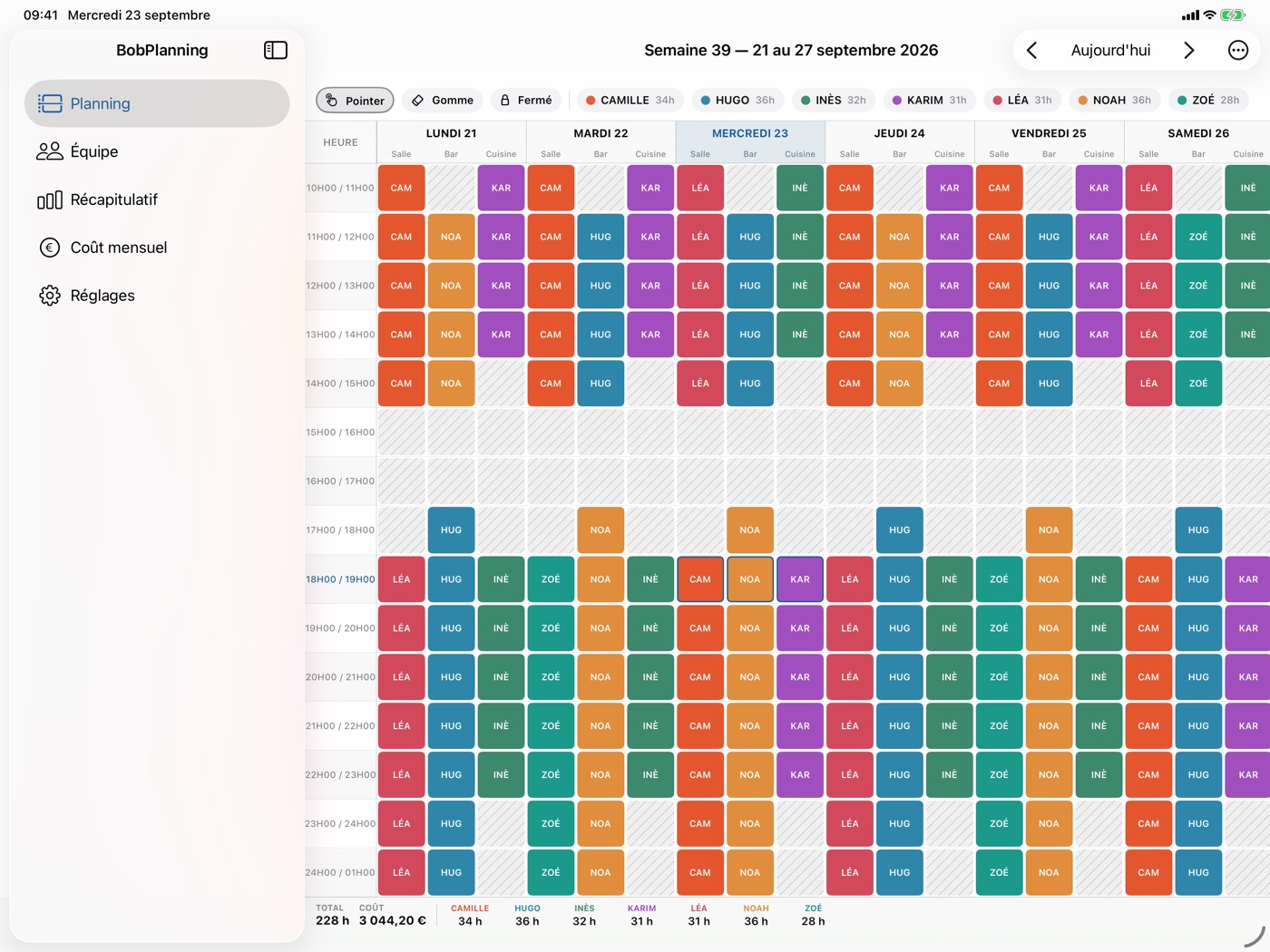This screenshot has height=952, width=1270.
Task: Click the 18H00 / 19H00 time row label
Action: coord(340,579)
